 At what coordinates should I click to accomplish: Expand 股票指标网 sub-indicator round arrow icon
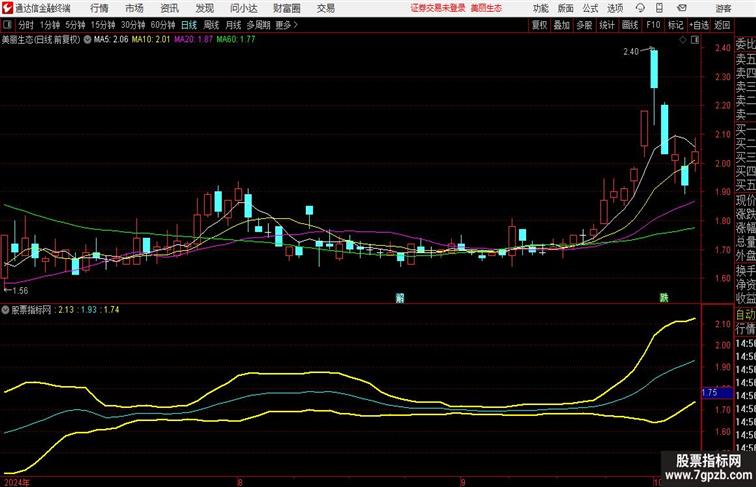[5, 310]
